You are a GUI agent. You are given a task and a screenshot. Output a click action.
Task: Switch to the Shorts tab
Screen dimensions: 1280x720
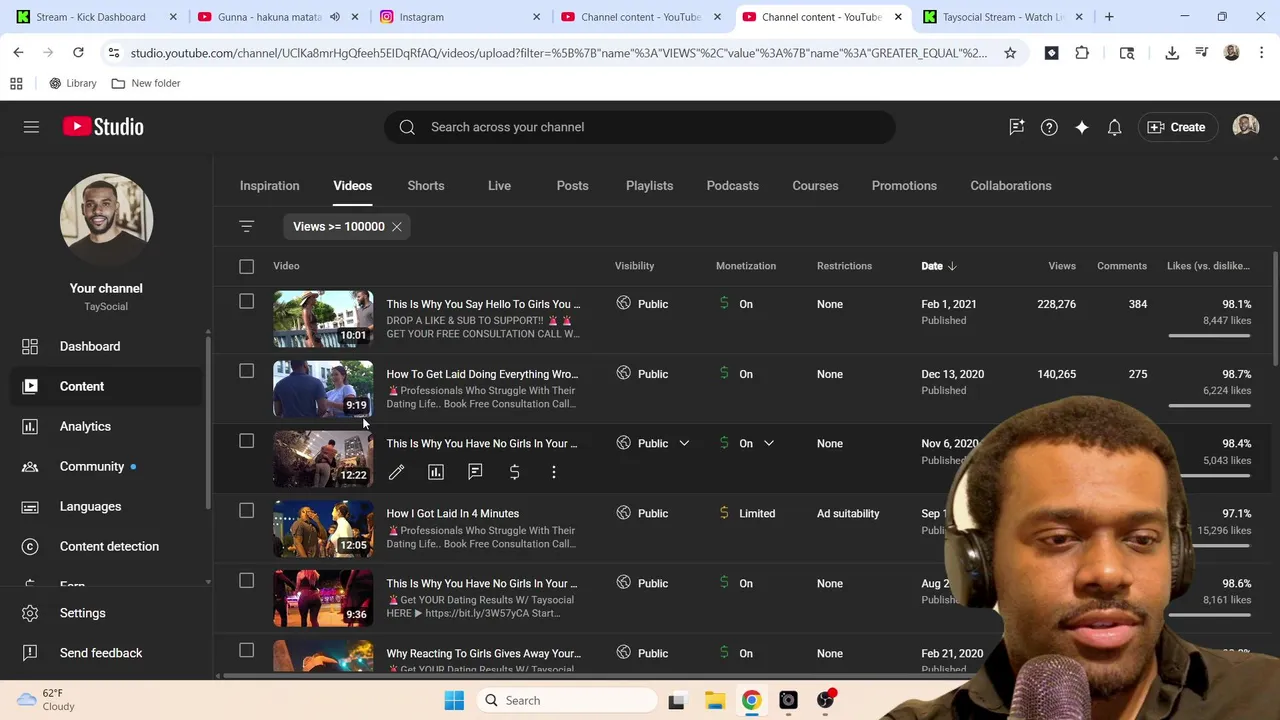[426, 186]
